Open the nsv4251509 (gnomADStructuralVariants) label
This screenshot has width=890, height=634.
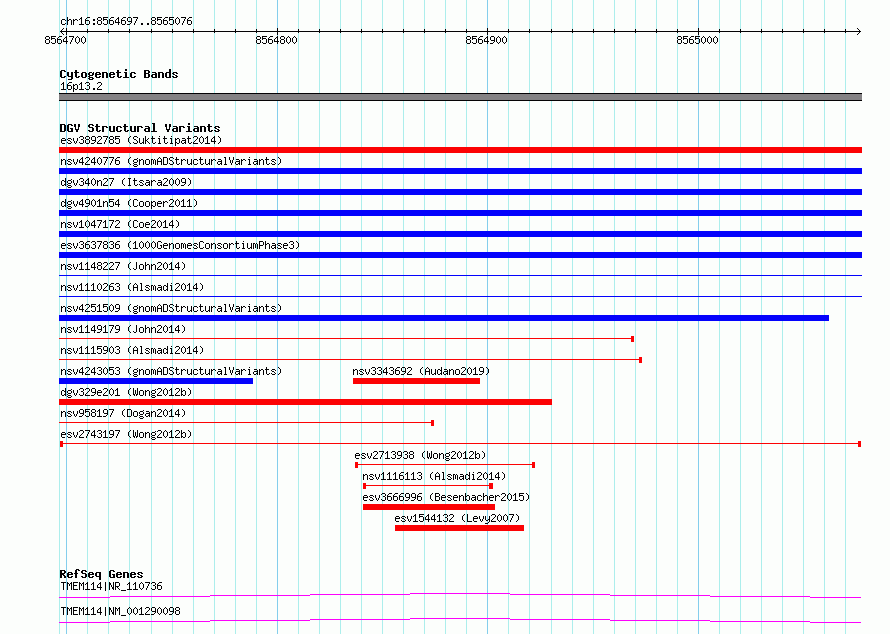point(171,308)
